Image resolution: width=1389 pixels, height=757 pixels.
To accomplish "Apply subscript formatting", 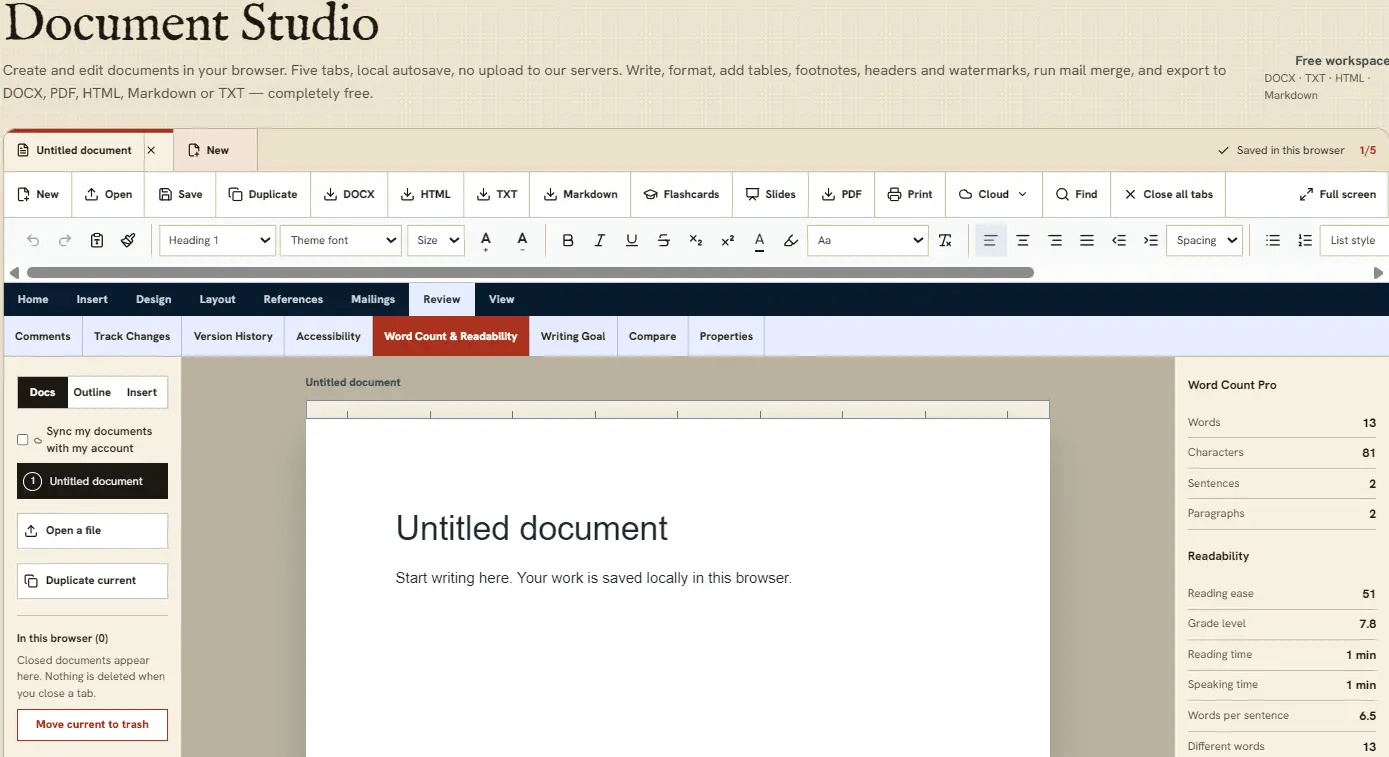I will tap(696, 240).
